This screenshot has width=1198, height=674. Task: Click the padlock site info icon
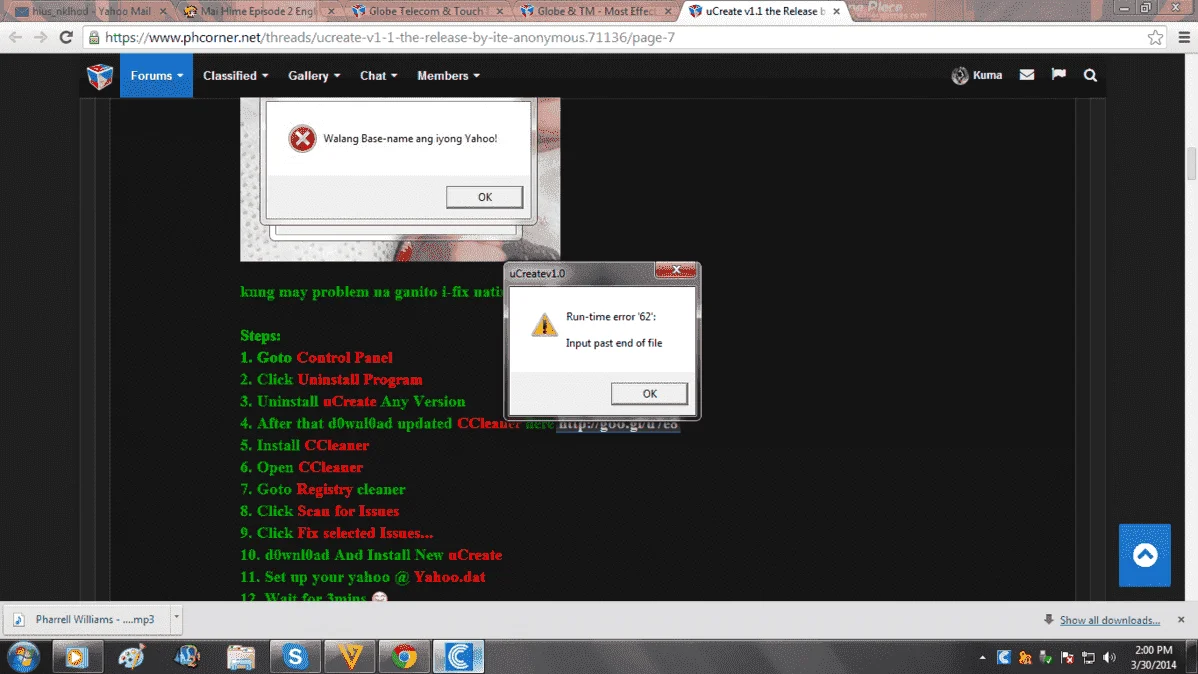[x=94, y=37]
